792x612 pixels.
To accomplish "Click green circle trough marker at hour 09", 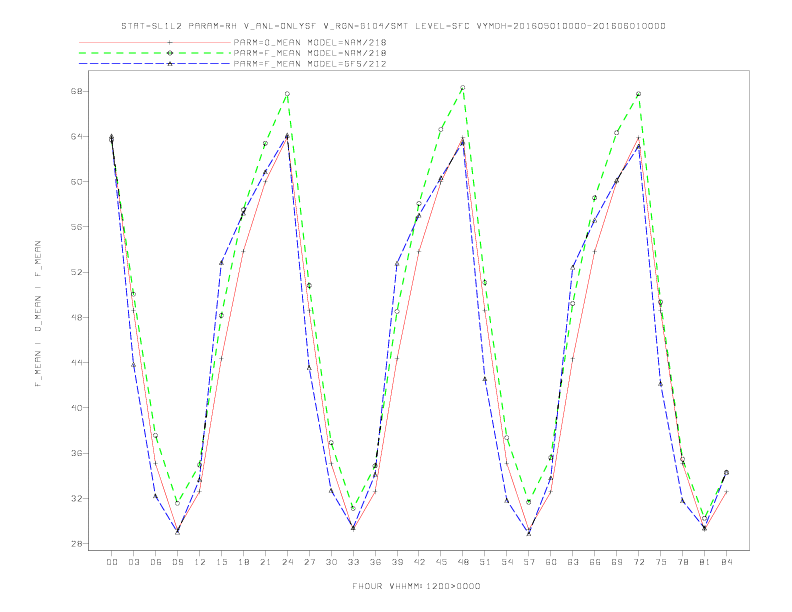I will (x=177, y=503).
